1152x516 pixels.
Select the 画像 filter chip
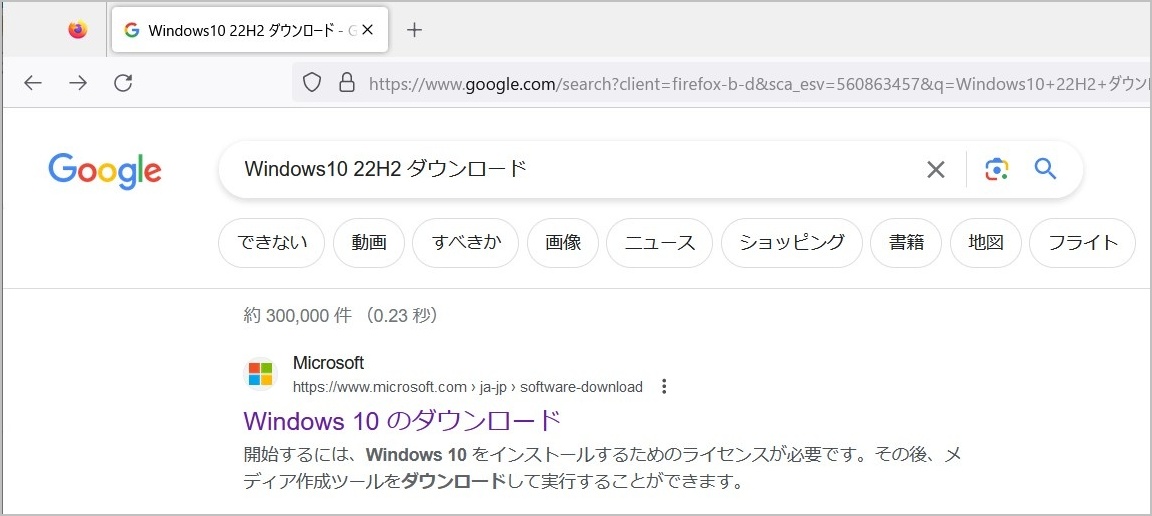pyautogui.click(x=564, y=243)
